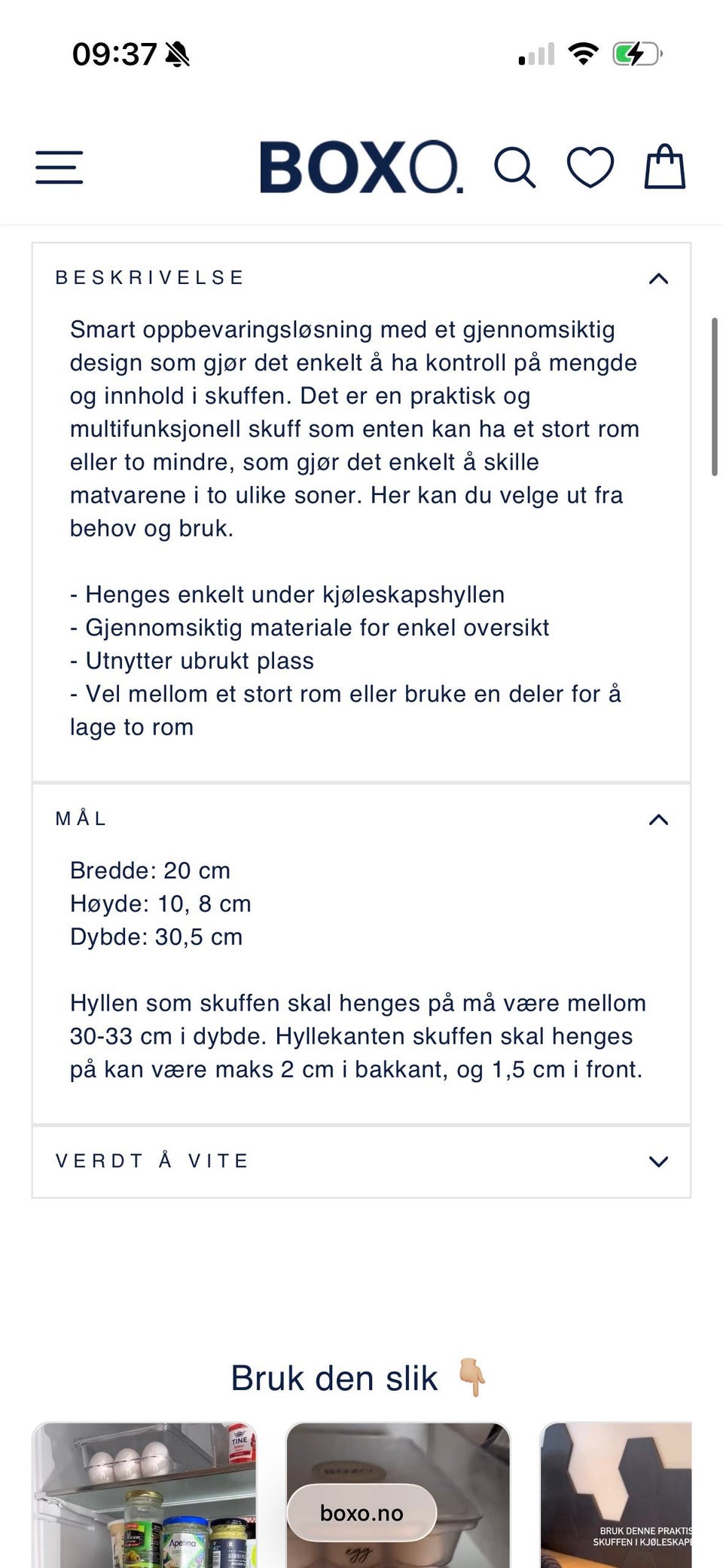Collapse the MÅL section
Screen dimensions: 723x1568
658,819
